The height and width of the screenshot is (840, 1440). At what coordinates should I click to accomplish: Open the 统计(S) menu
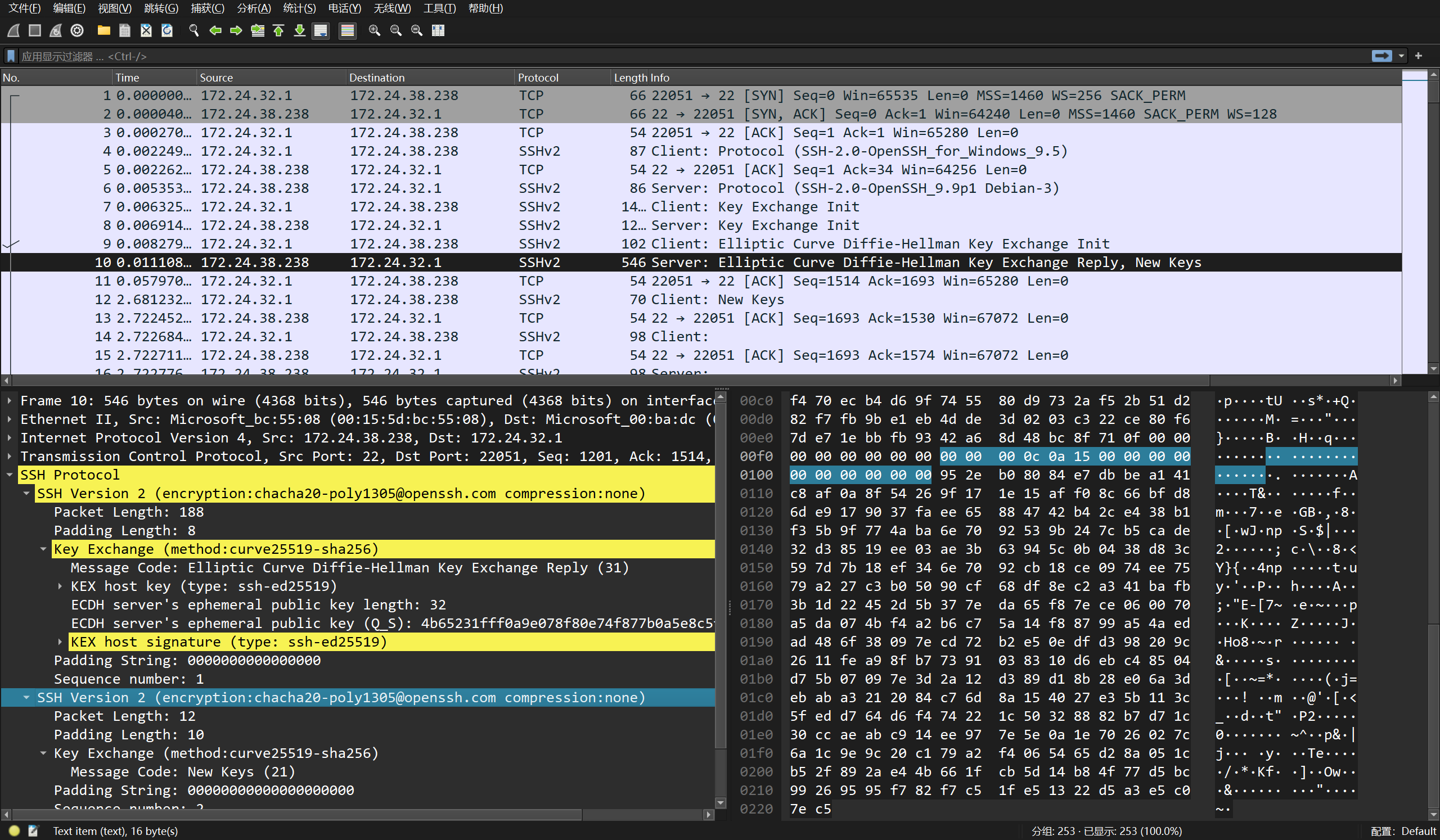tap(299, 8)
